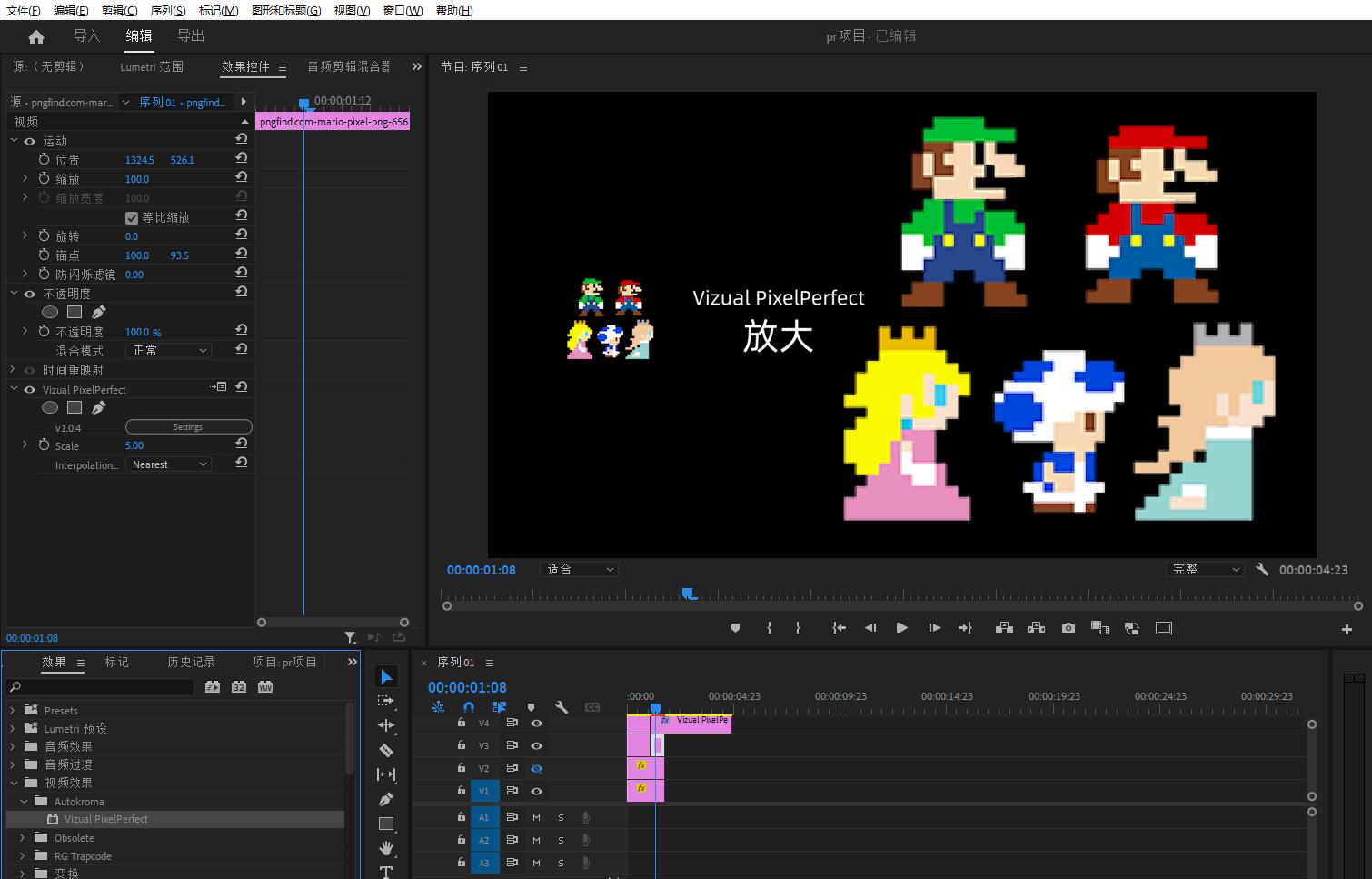The height and width of the screenshot is (879, 1372).
Task: Click the PixelPerfect Settings button
Action: pyautogui.click(x=188, y=426)
